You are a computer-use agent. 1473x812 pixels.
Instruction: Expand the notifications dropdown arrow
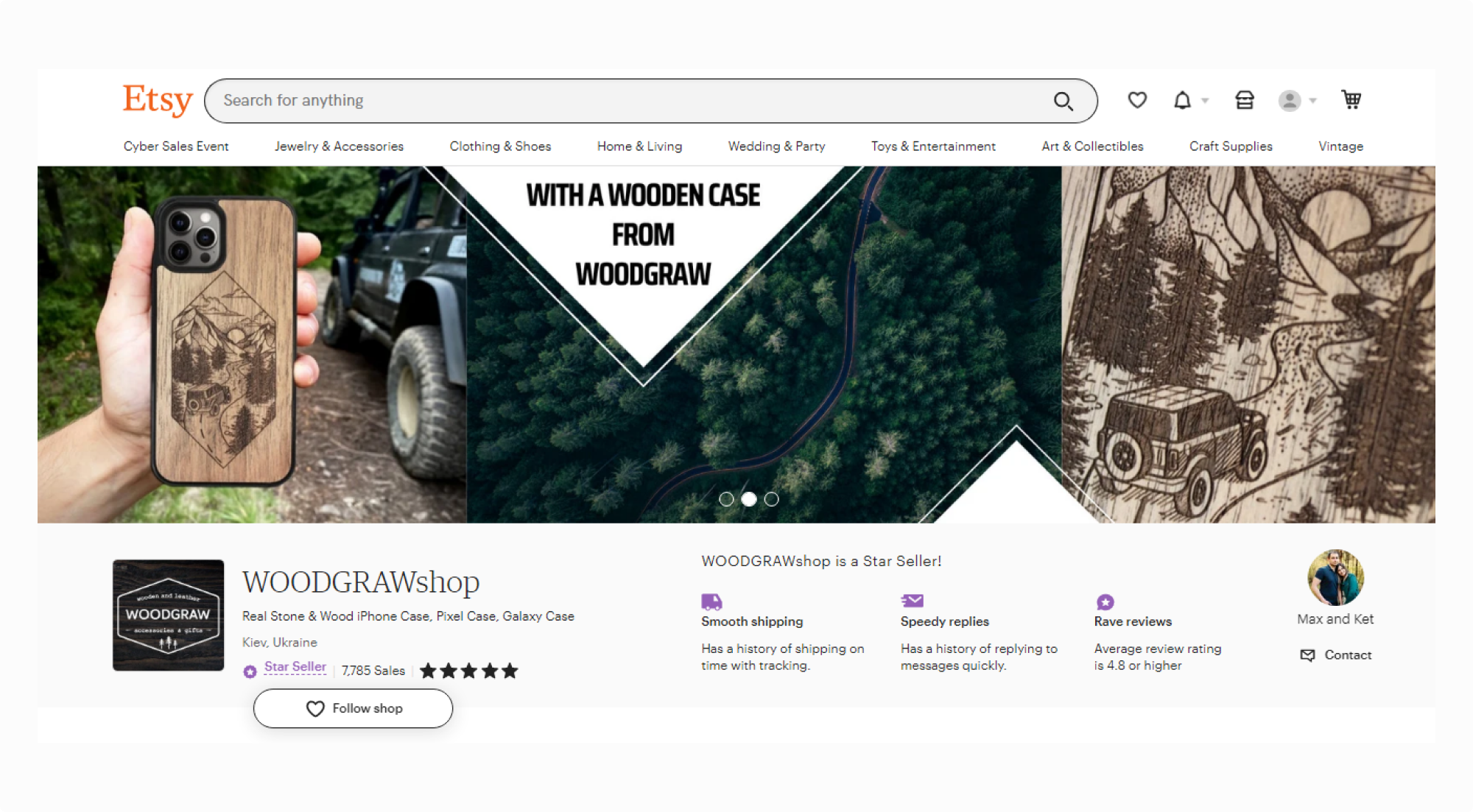pyautogui.click(x=1205, y=101)
